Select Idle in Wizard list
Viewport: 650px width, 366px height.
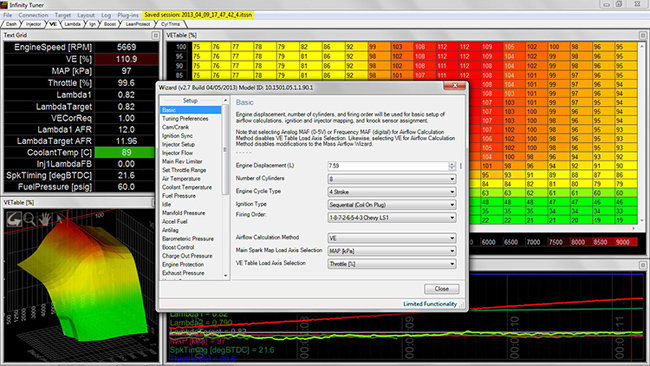coord(166,204)
